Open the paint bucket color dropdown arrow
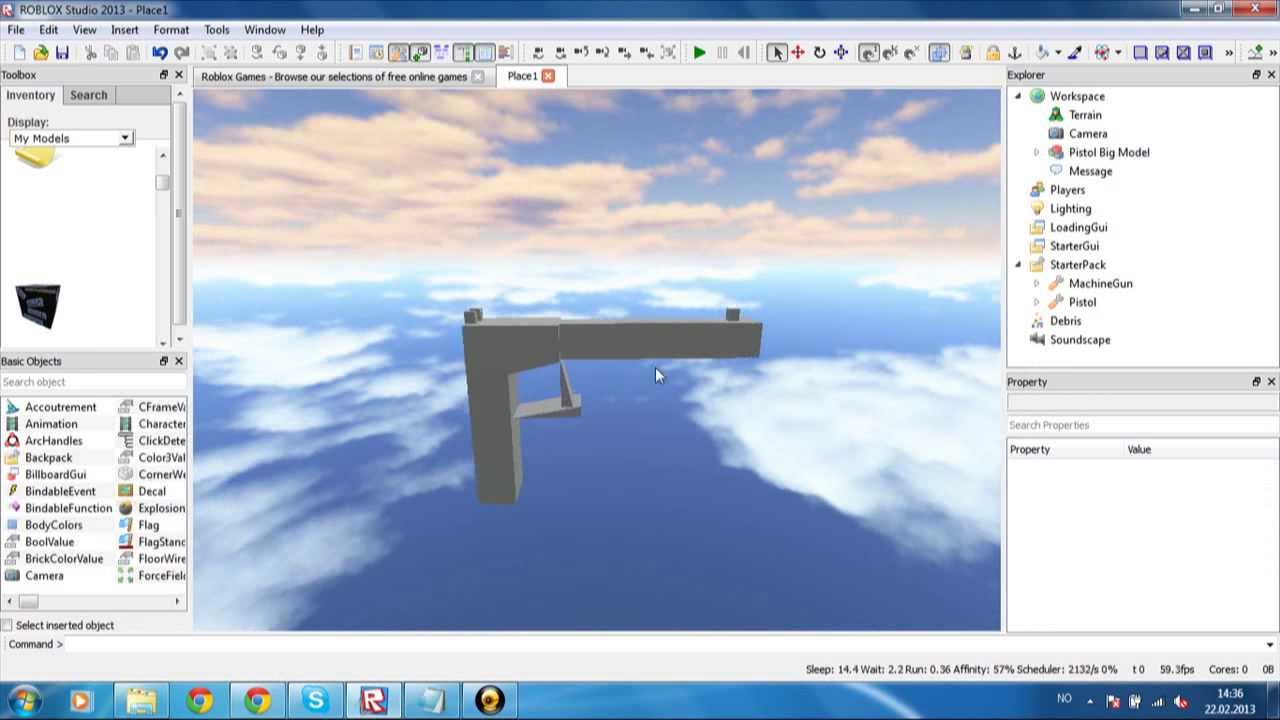 click(x=1058, y=53)
